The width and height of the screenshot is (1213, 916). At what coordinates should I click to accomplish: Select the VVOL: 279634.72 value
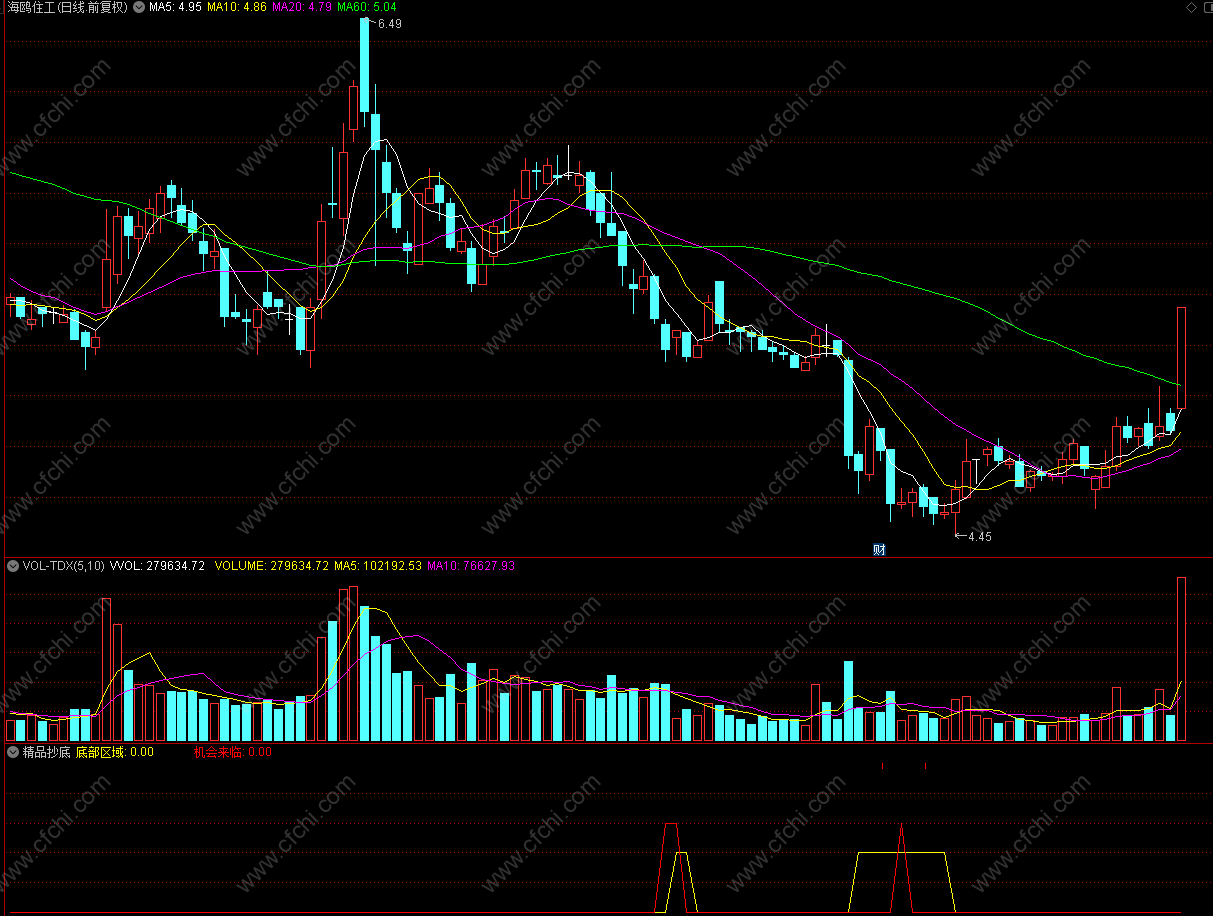click(157, 566)
